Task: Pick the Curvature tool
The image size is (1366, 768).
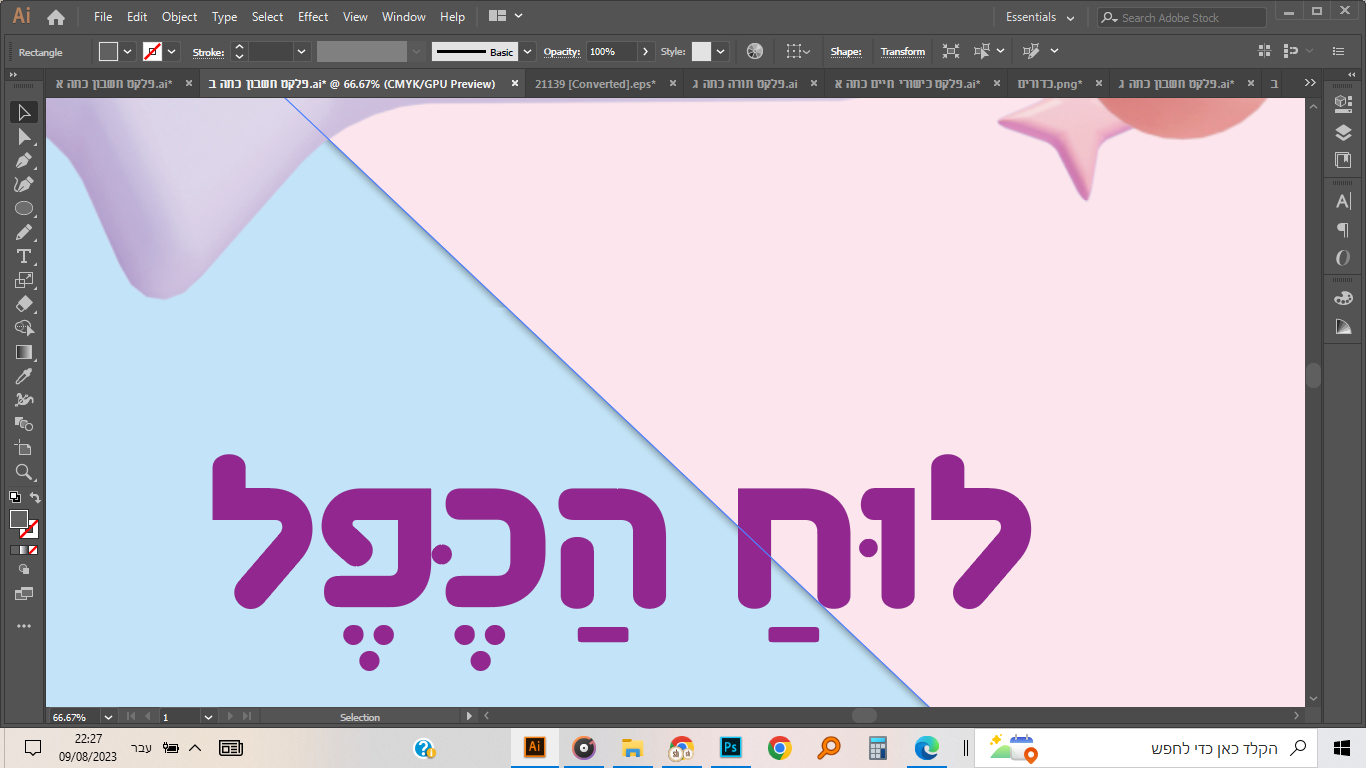Action: click(24, 184)
